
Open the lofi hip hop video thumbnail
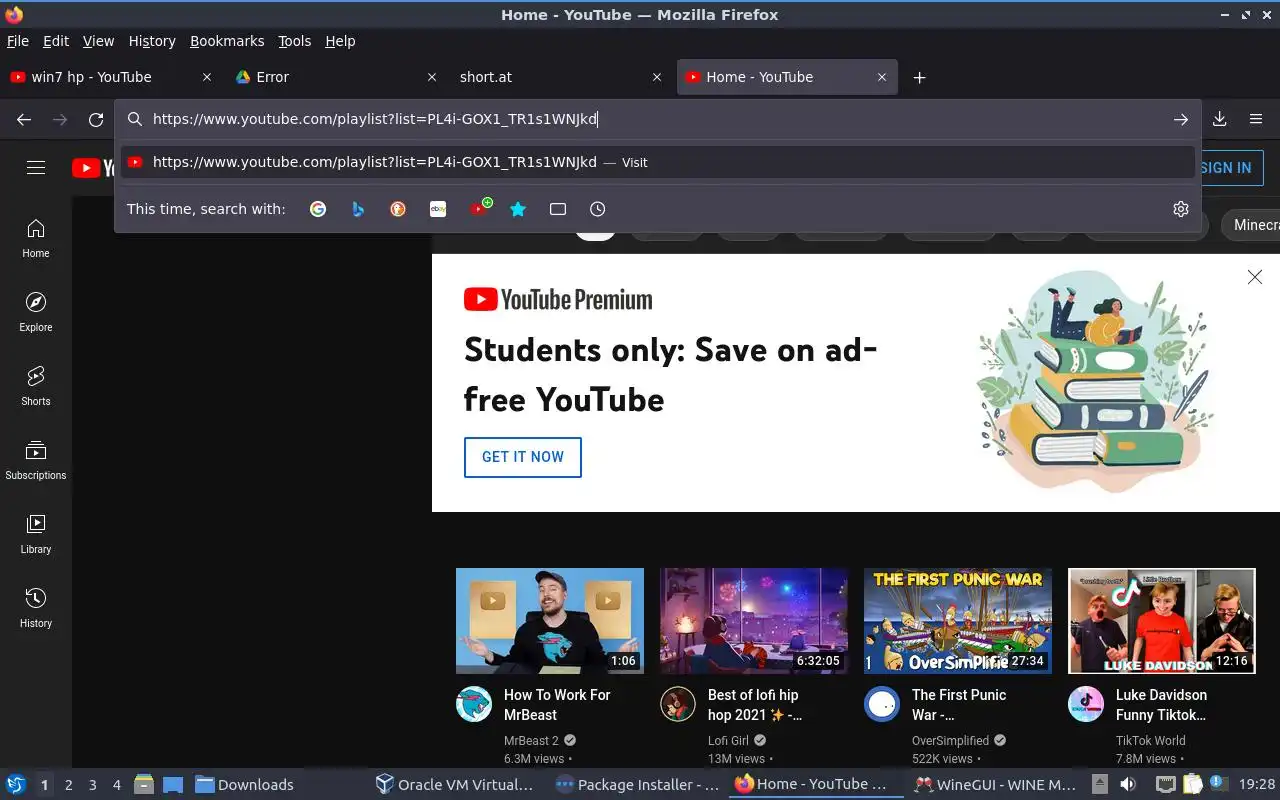tap(754, 621)
